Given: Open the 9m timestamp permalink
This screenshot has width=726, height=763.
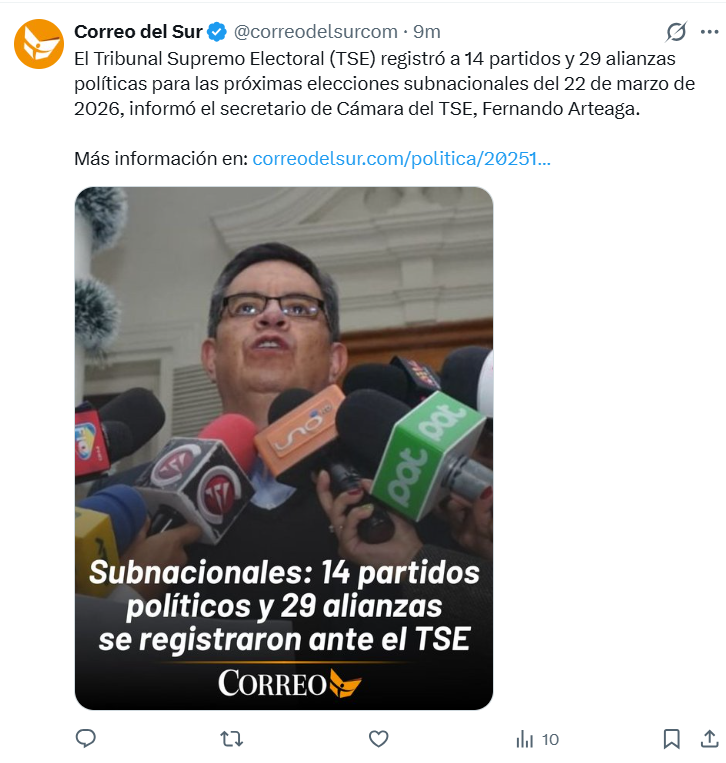Looking at the screenshot, I should click(x=427, y=32).
